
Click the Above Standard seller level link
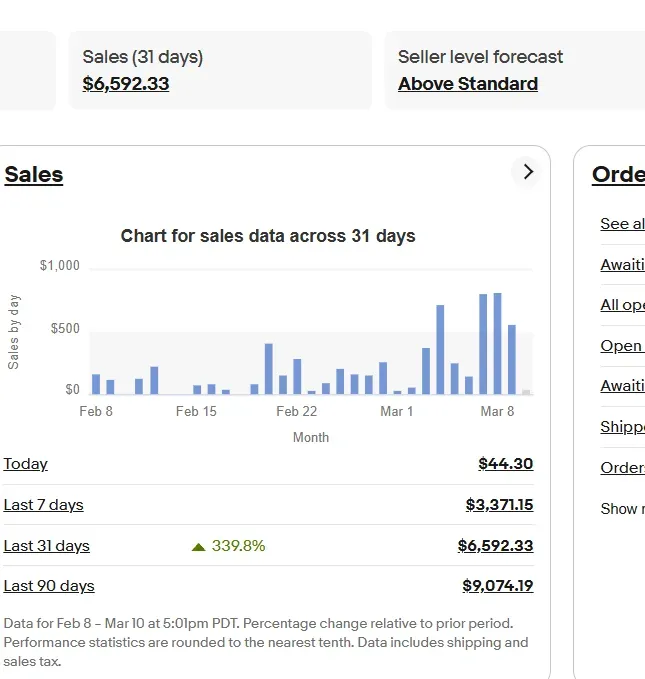[467, 84]
